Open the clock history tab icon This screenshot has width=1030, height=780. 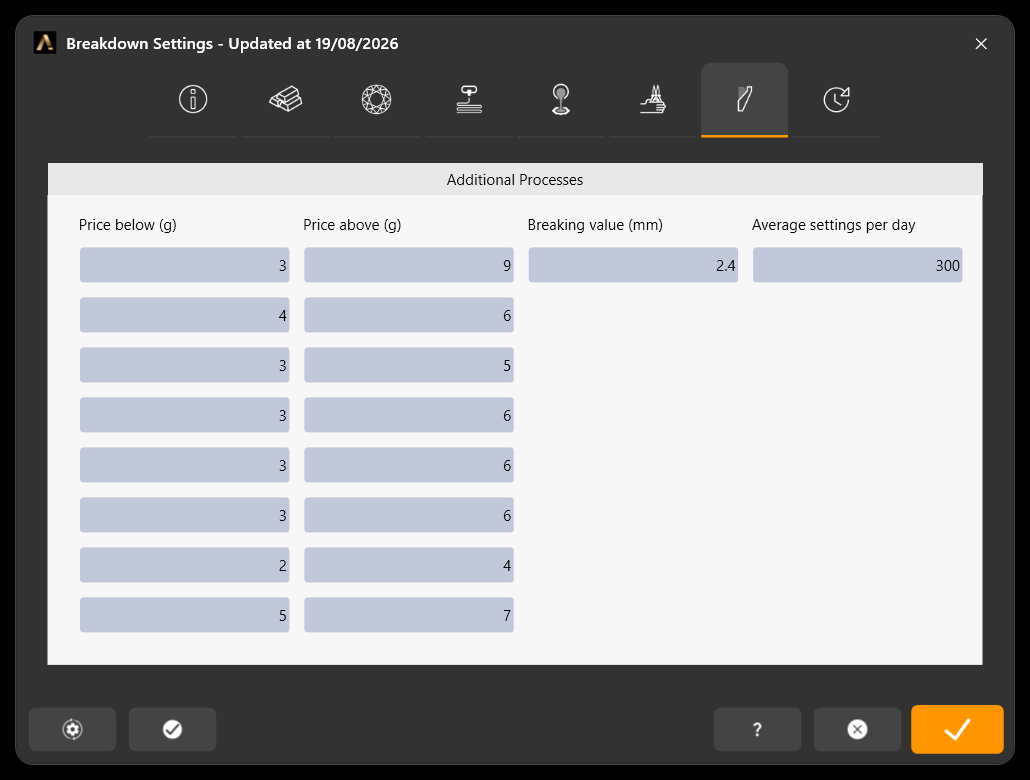[x=836, y=100]
